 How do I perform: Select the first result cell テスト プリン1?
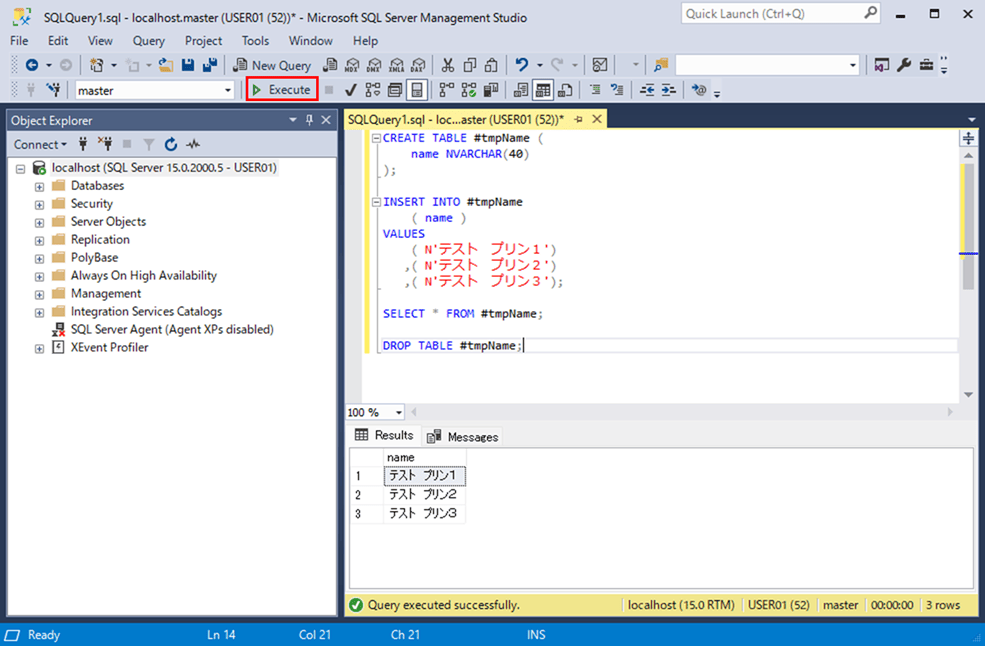(425, 476)
